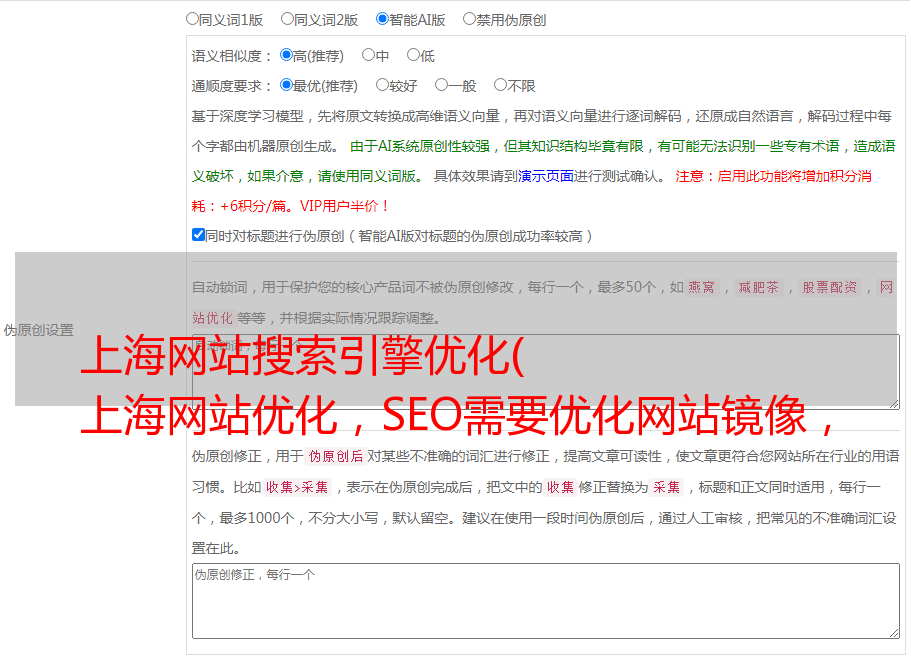Image resolution: width=911 pixels, height=658 pixels.
Task: Click the 通顺度要求 label
Action: [x=232, y=86]
